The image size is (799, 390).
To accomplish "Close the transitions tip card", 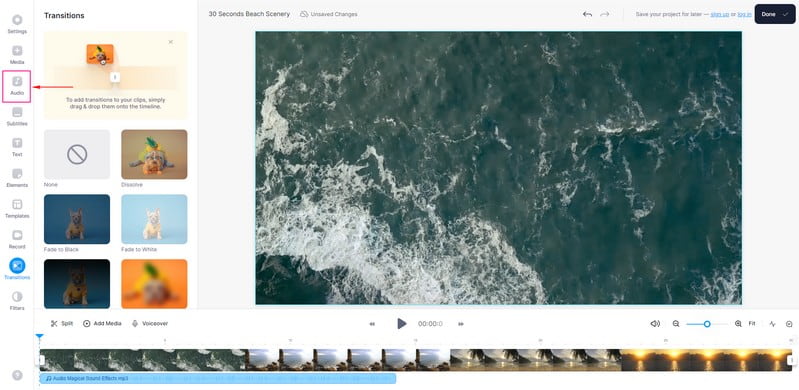I will [171, 42].
